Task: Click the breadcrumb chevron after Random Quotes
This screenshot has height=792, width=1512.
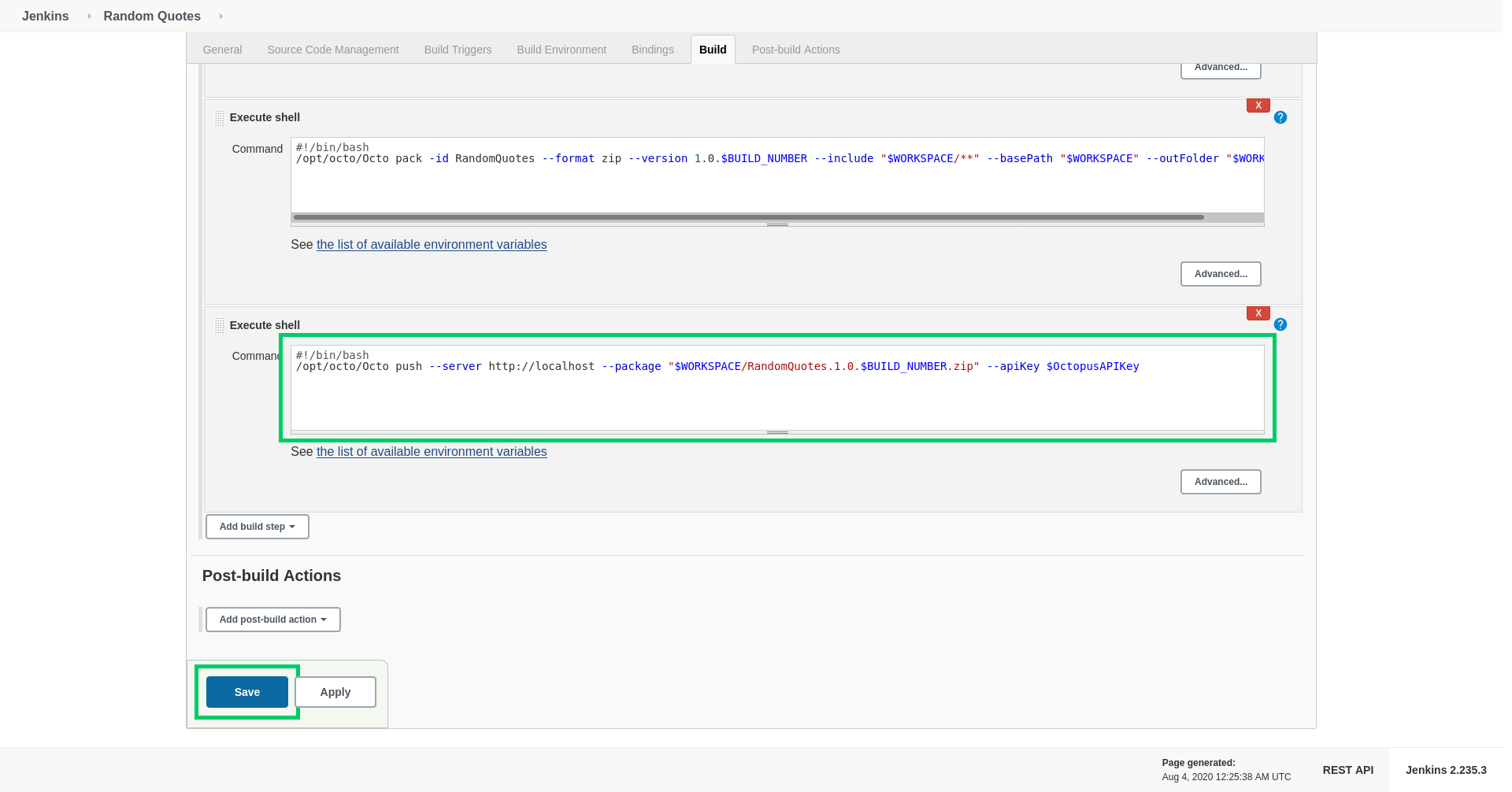Action: (219, 16)
